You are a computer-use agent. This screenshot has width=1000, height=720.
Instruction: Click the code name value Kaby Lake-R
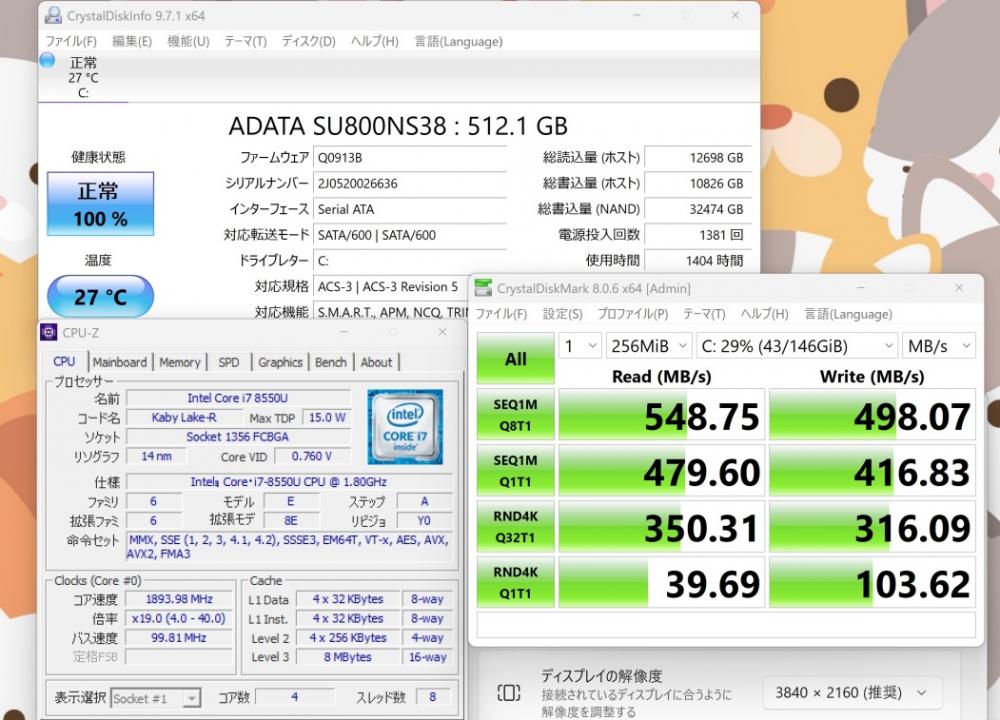point(184,418)
